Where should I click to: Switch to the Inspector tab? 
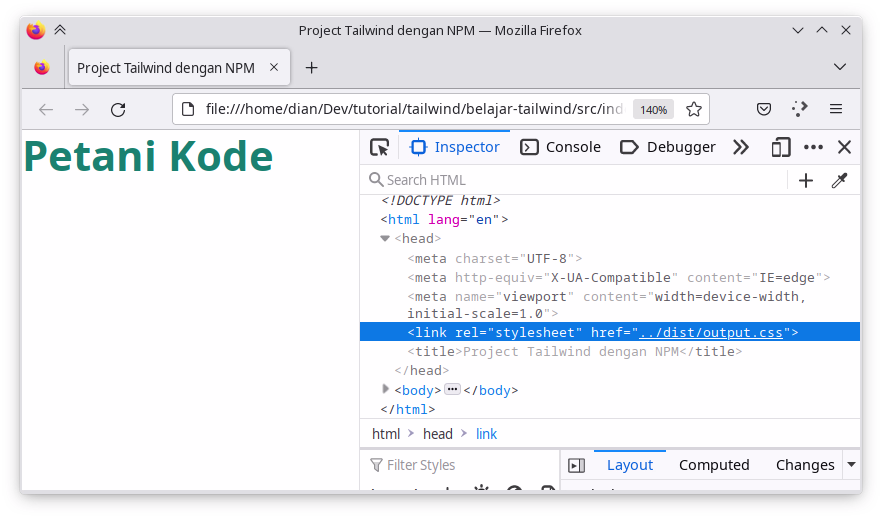pos(454,147)
